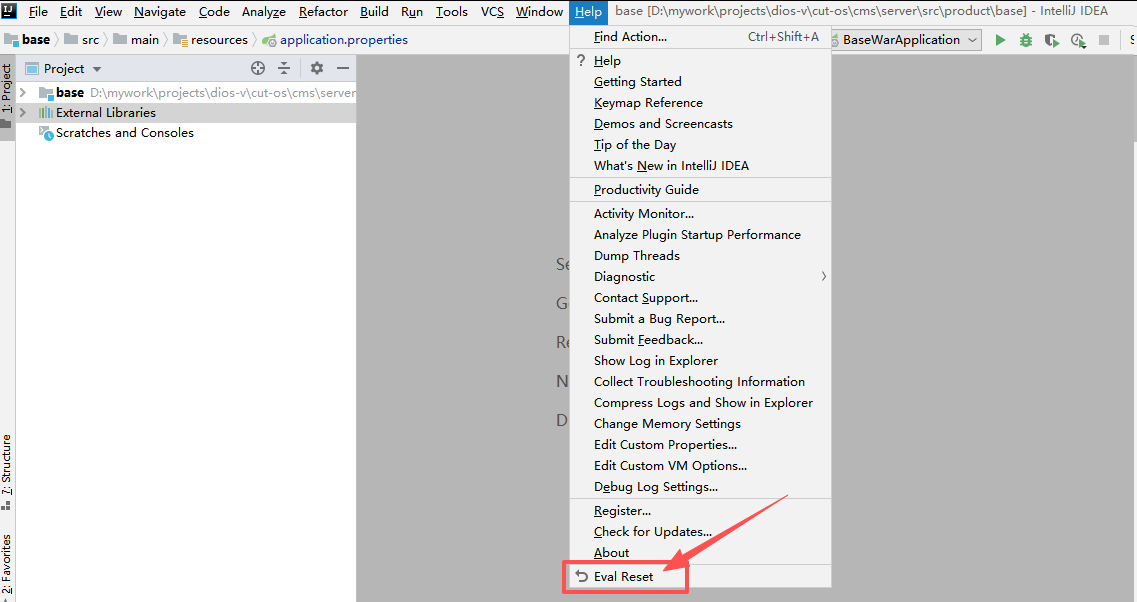Select Submit Feedback... entry
The height and width of the screenshot is (602, 1137).
pos(700,340)
